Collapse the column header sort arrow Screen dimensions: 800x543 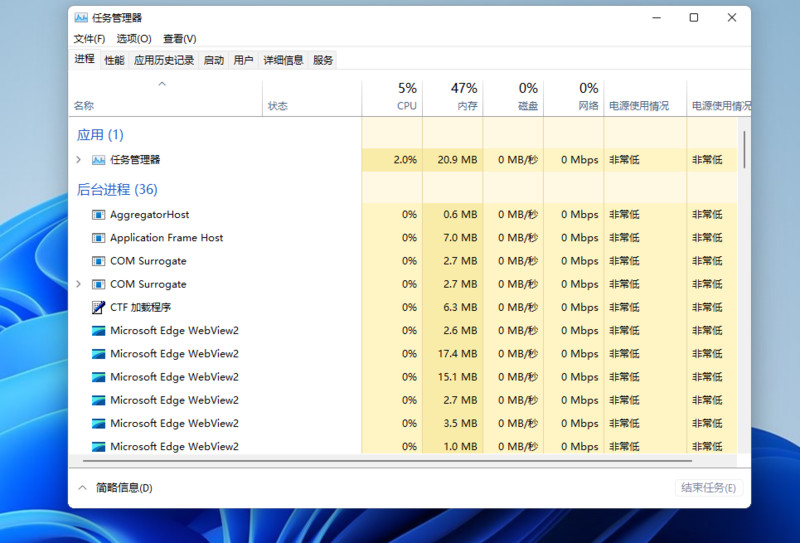[162, 85]
